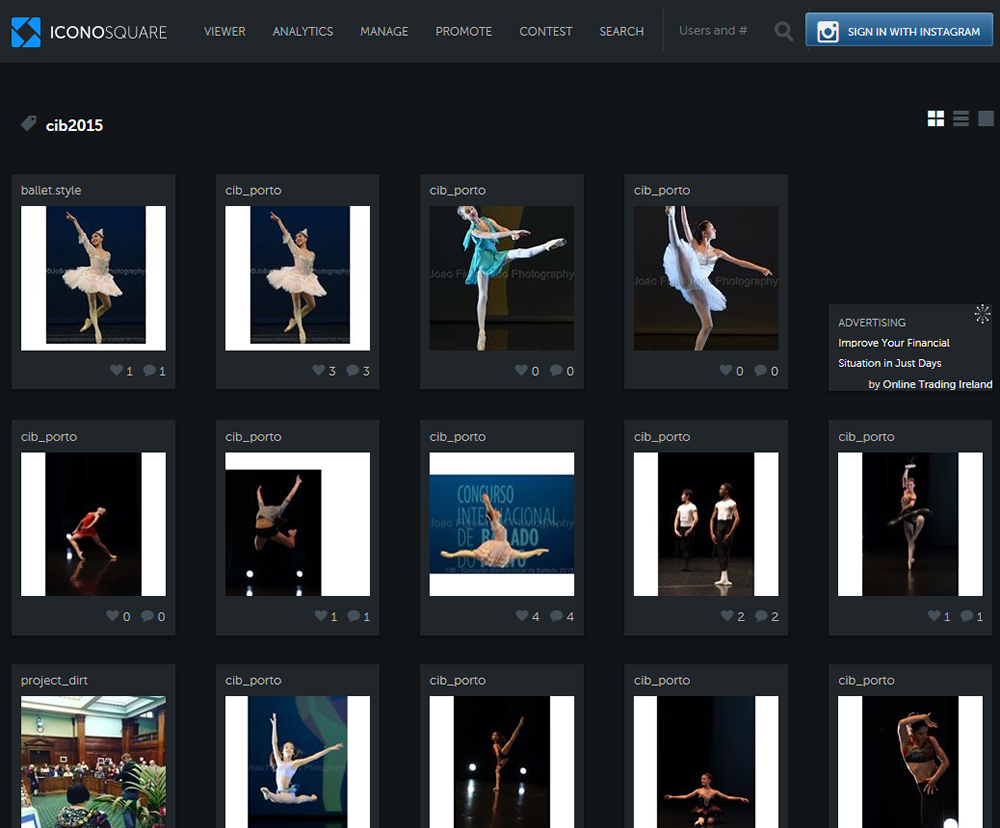Image resolution: width=1000 pixels, height=828 pixels.
Task: Open the ballet.style pink tutu thumbnail
Action: (93, 278)
